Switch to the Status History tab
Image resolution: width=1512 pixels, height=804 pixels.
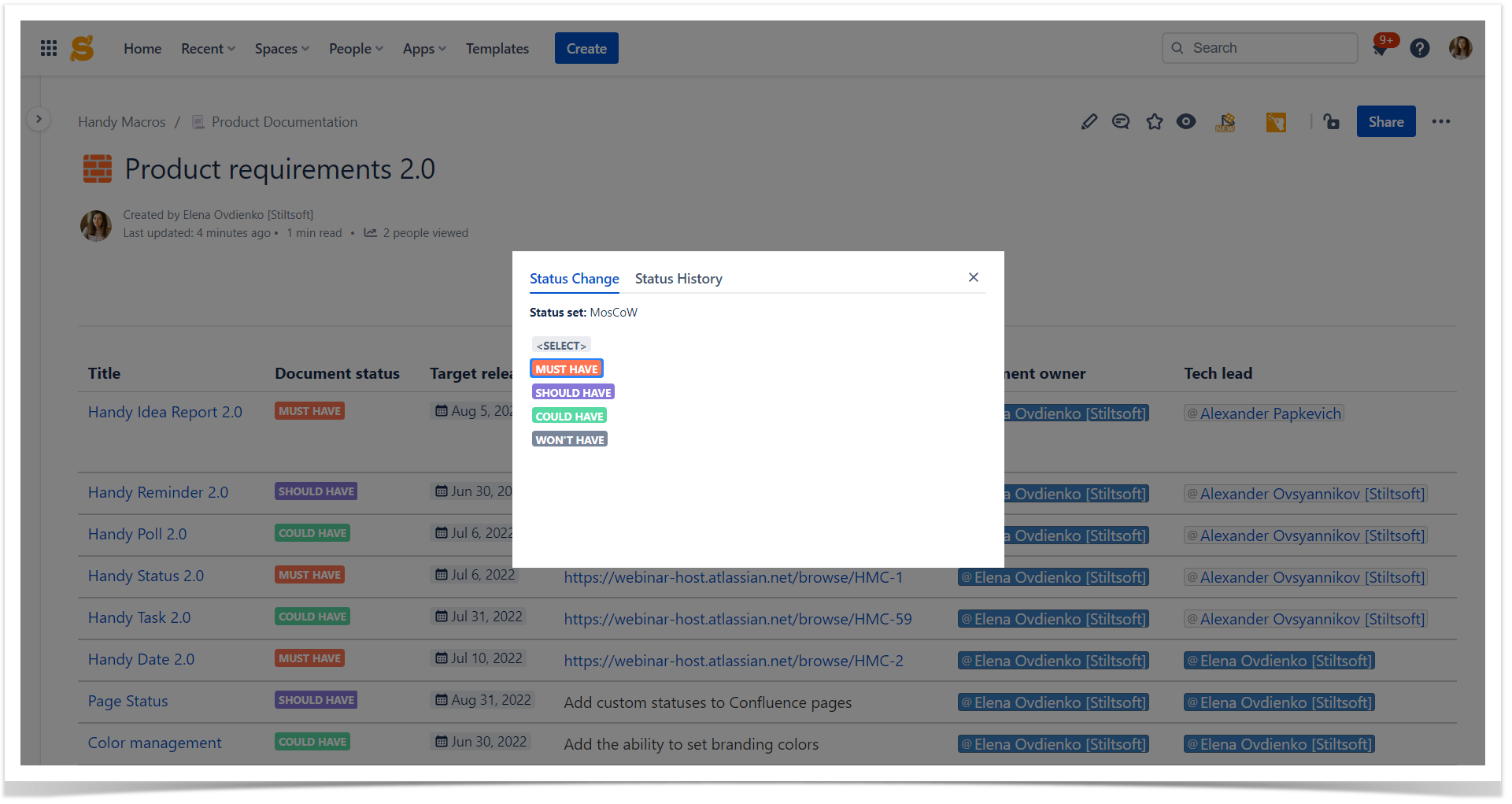point(678,279)
